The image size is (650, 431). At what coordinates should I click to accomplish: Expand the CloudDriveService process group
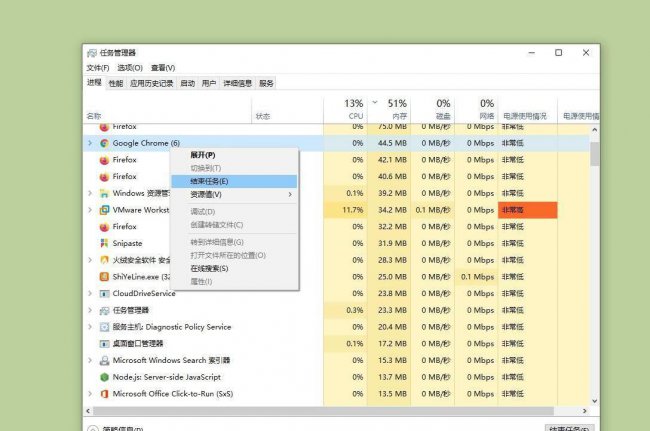90,293
